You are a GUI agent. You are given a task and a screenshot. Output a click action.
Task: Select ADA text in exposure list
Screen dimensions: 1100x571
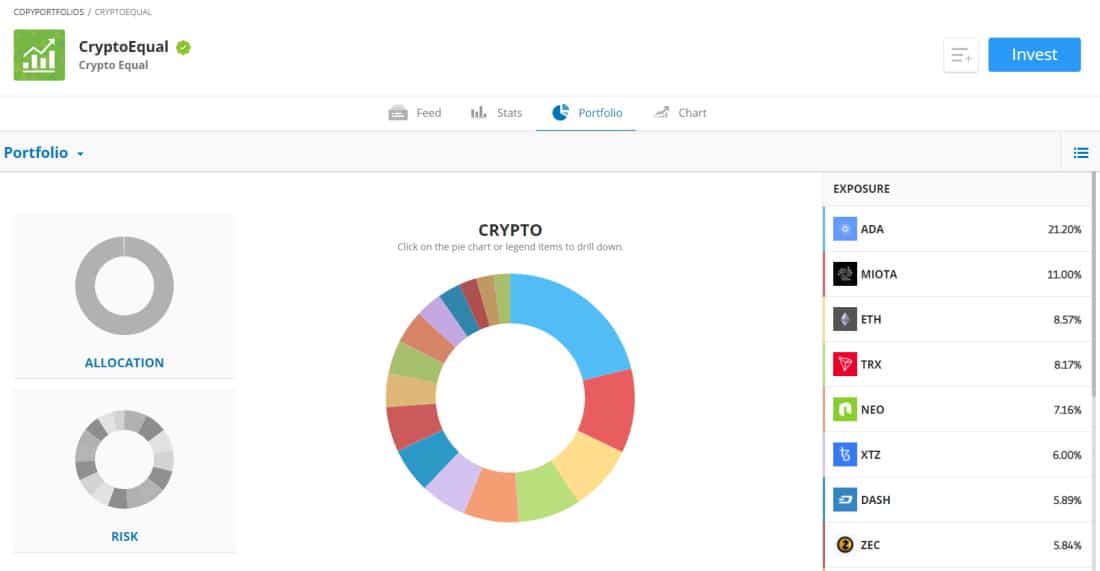pyautogui.click(x=872, y=229)
